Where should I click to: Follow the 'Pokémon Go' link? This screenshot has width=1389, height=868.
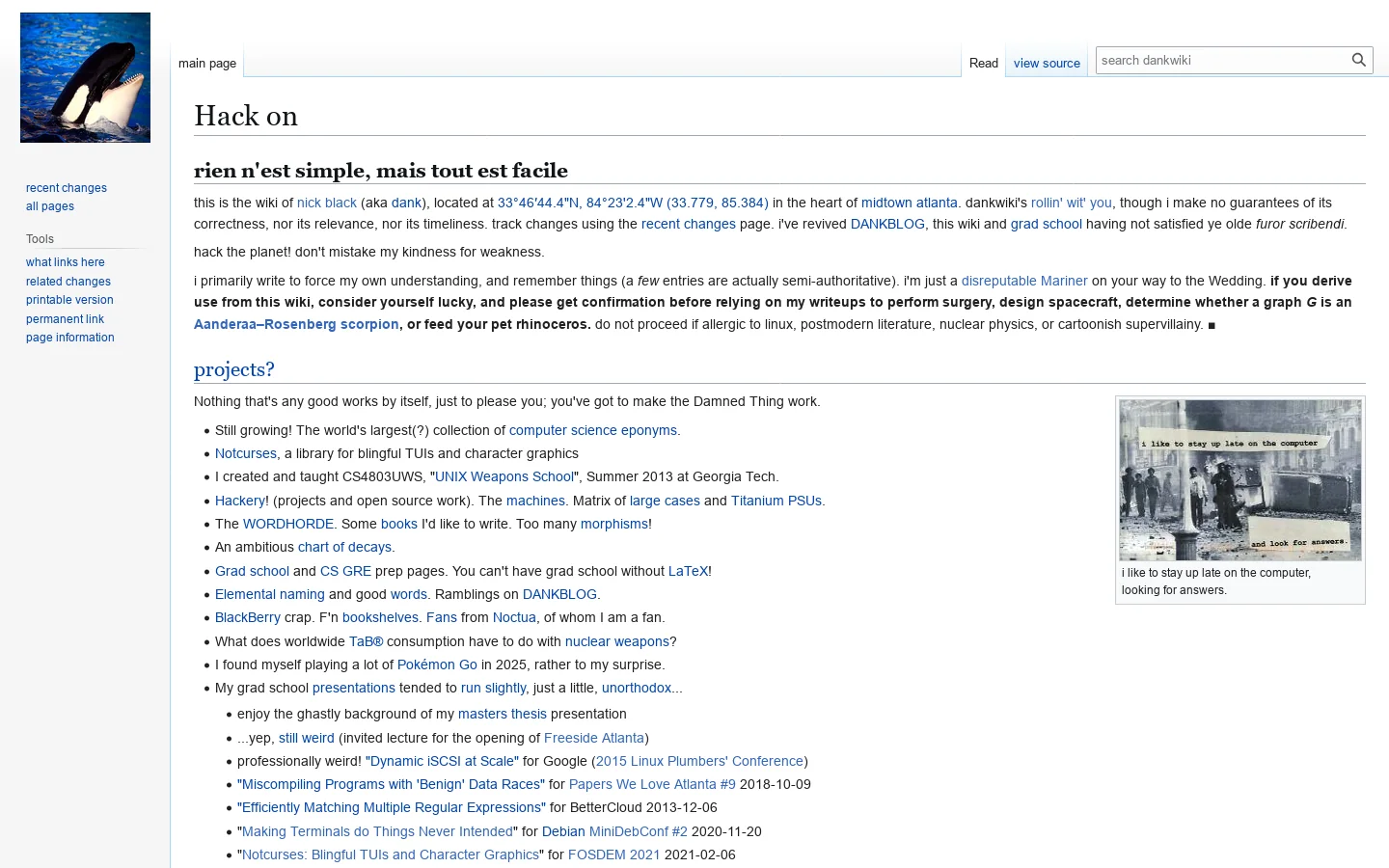437,665
